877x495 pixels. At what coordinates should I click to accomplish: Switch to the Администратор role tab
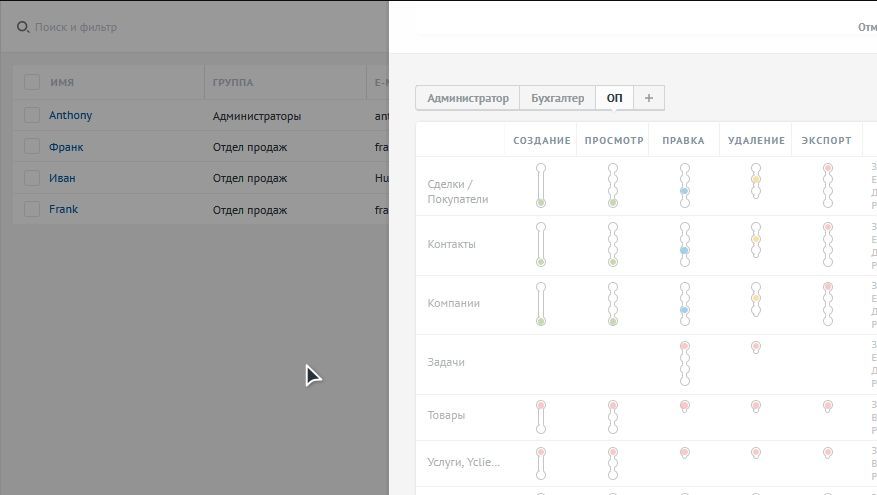click(x=467, y=98)
